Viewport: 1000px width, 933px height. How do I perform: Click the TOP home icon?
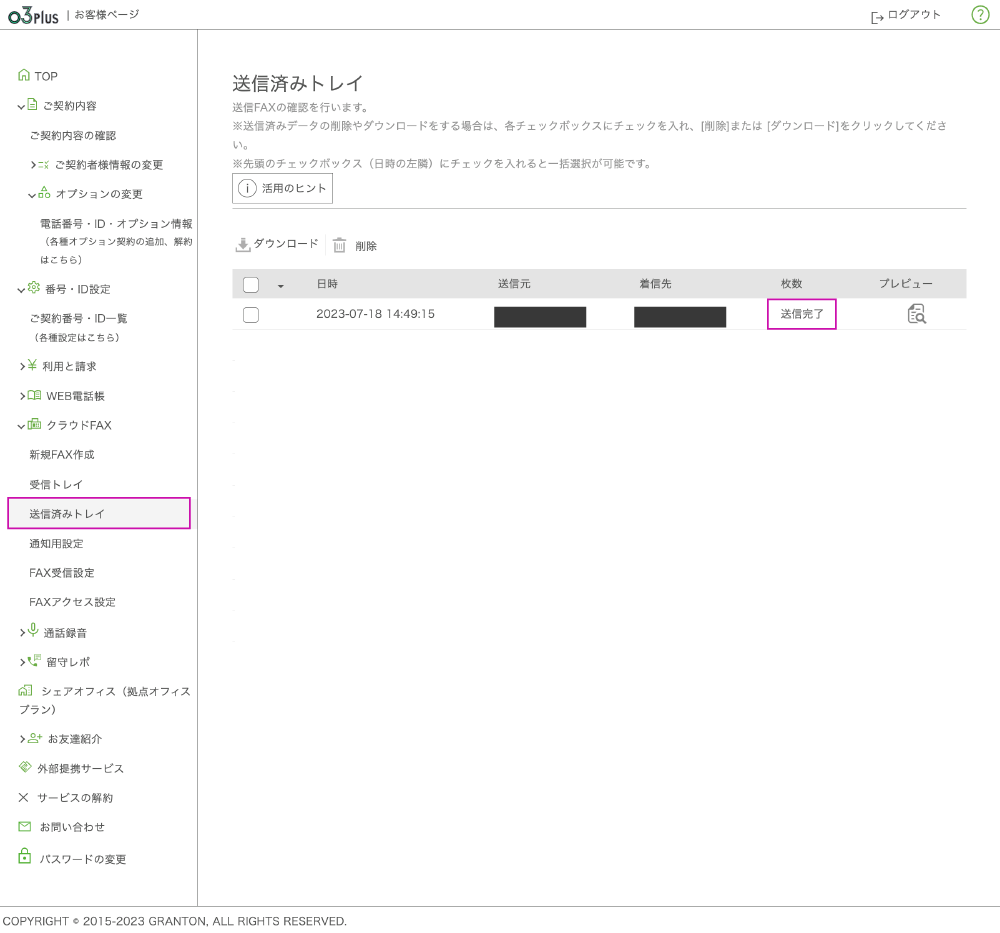[24, 75]
